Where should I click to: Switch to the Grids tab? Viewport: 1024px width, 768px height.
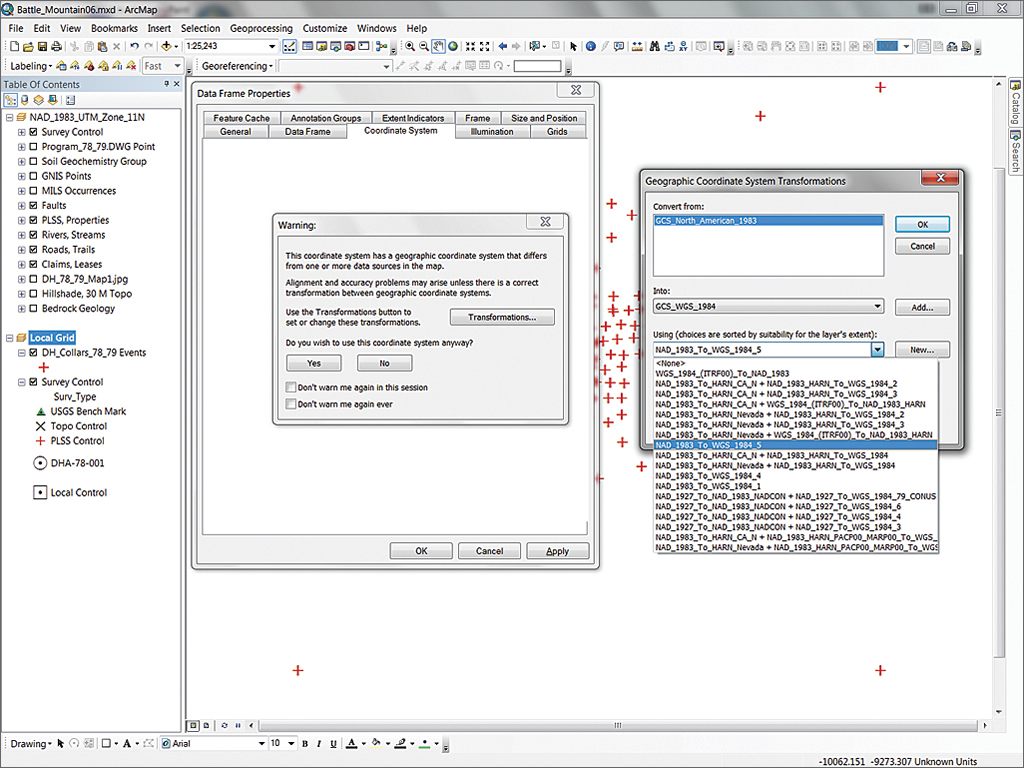(557, 131)
